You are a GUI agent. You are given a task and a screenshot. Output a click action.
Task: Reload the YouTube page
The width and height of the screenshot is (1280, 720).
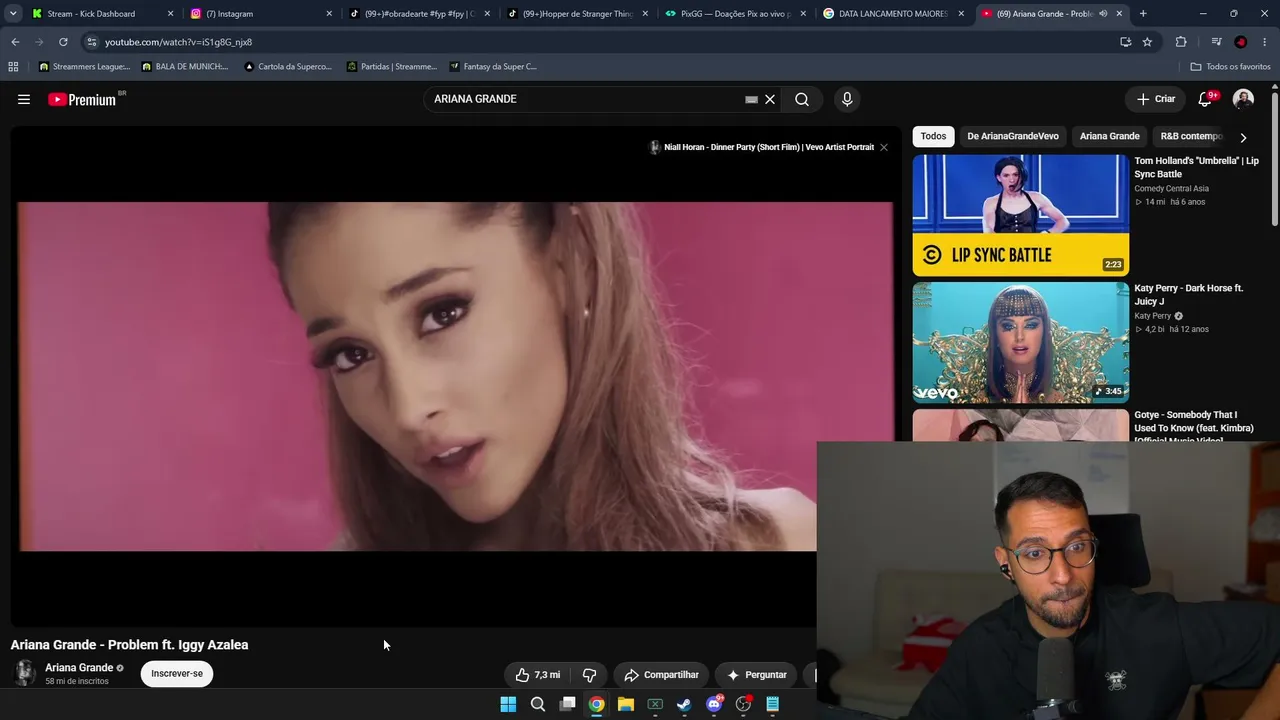click(x=63, y=42)
